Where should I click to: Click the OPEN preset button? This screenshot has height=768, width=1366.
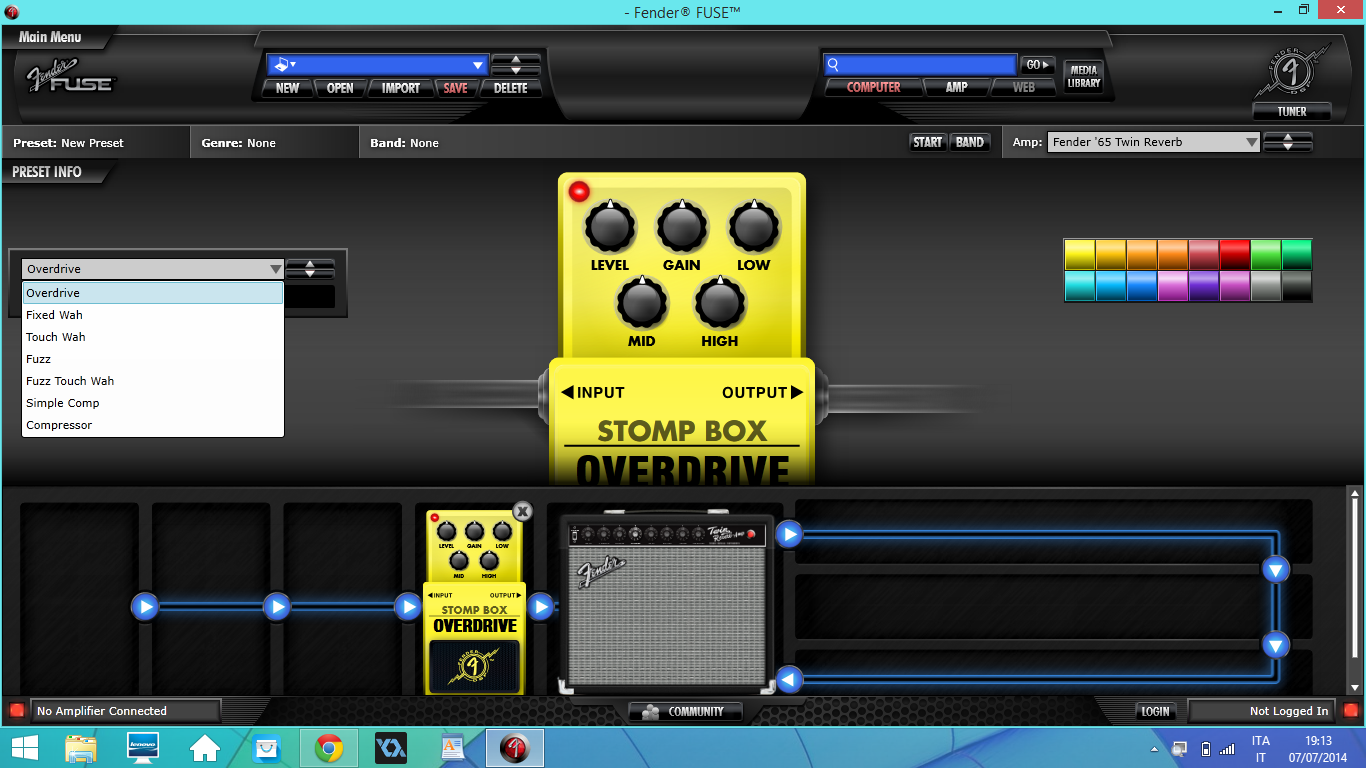[x=340, y=88]
